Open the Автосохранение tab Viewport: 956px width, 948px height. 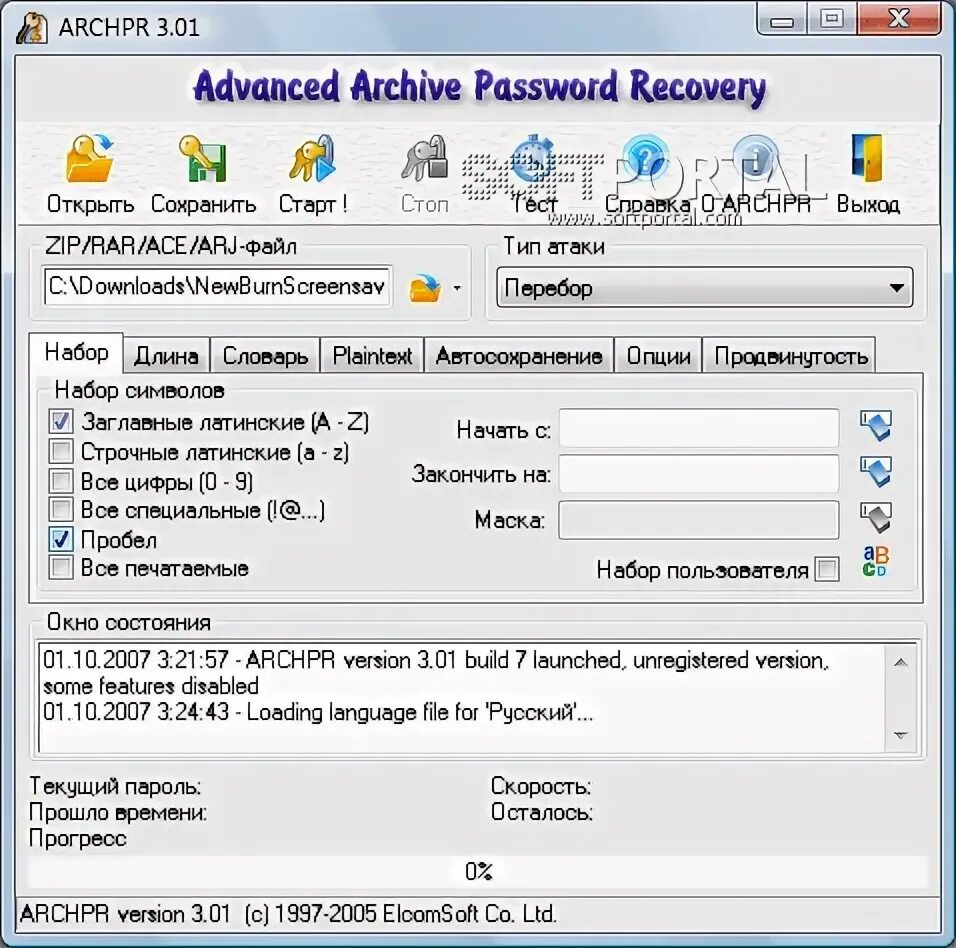519,355
